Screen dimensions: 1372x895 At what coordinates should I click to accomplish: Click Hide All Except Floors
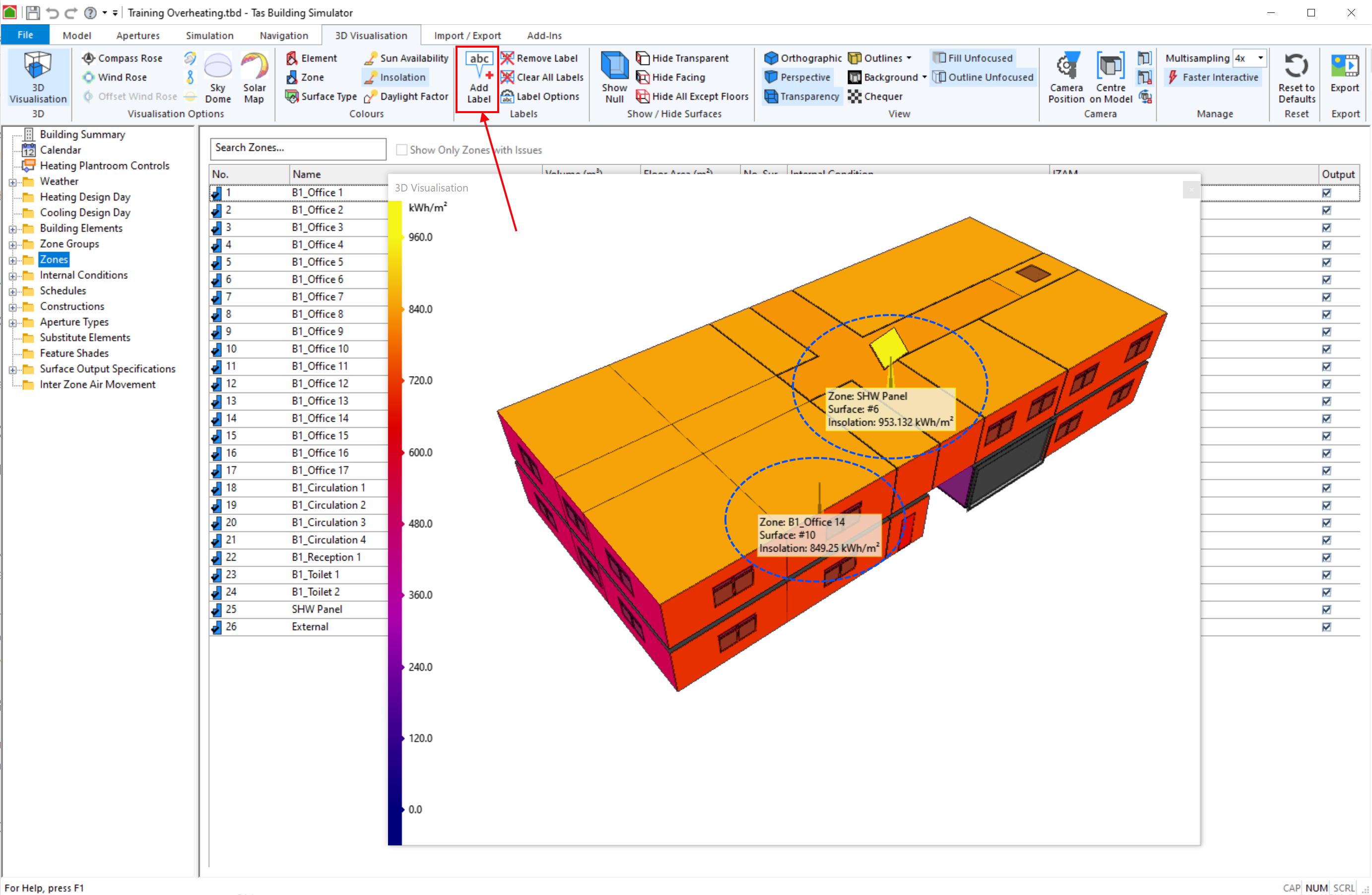tap(692, 96)
